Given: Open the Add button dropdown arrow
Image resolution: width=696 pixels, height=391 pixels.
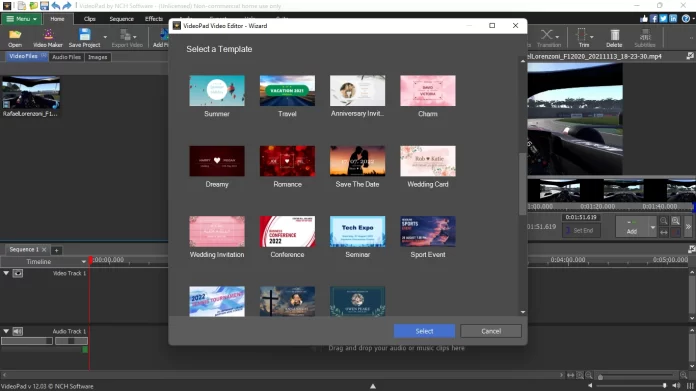Looking at the screenshot, I should click(x=652, y=227).
